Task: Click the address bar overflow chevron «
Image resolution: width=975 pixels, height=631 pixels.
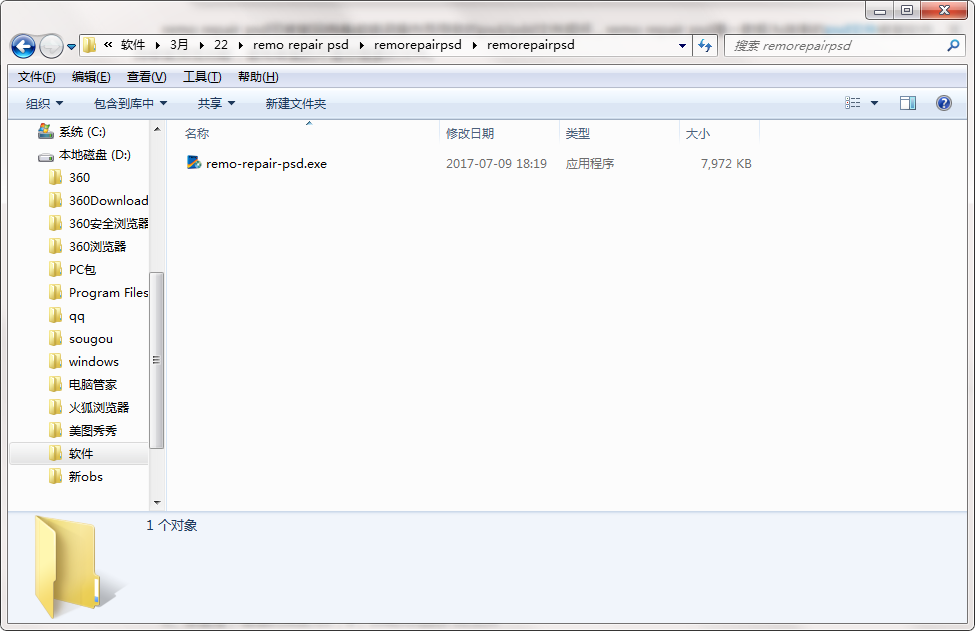Action: [x=108, y=45]
